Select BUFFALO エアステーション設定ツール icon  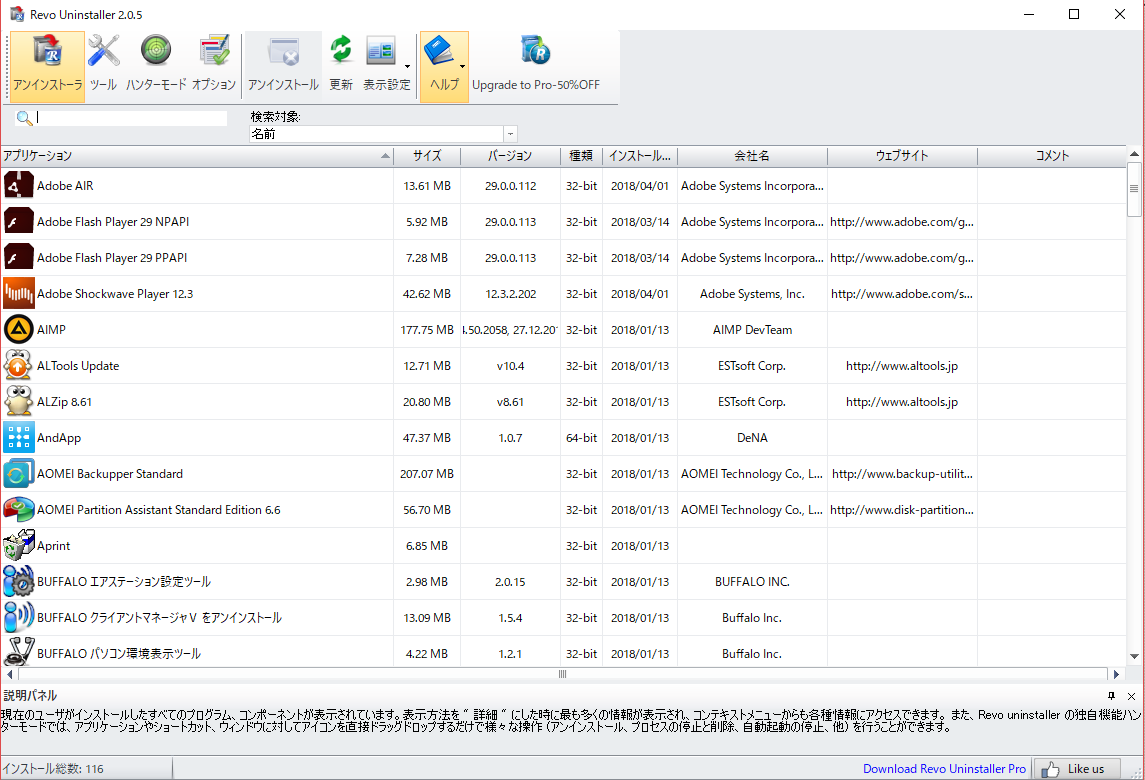point(18,581)
